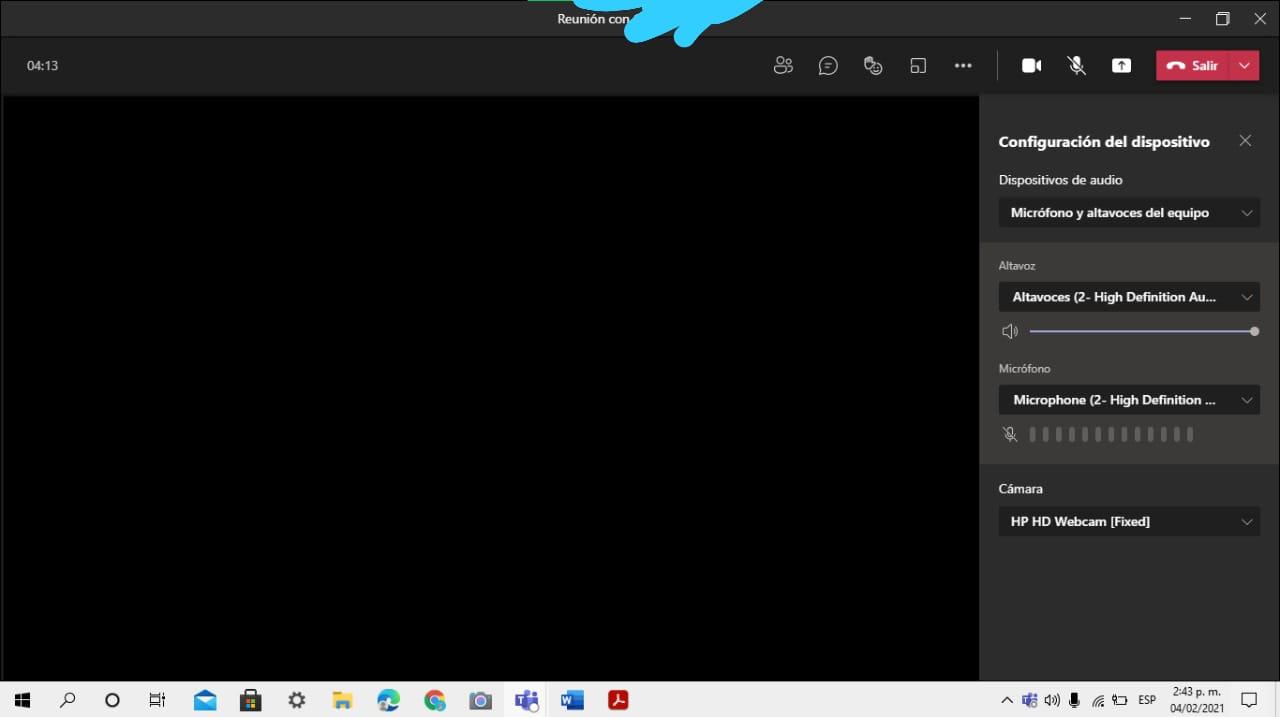Open the Cámara device dropdown
This screenshot has height=717, width=1280.
[1128, 521]
